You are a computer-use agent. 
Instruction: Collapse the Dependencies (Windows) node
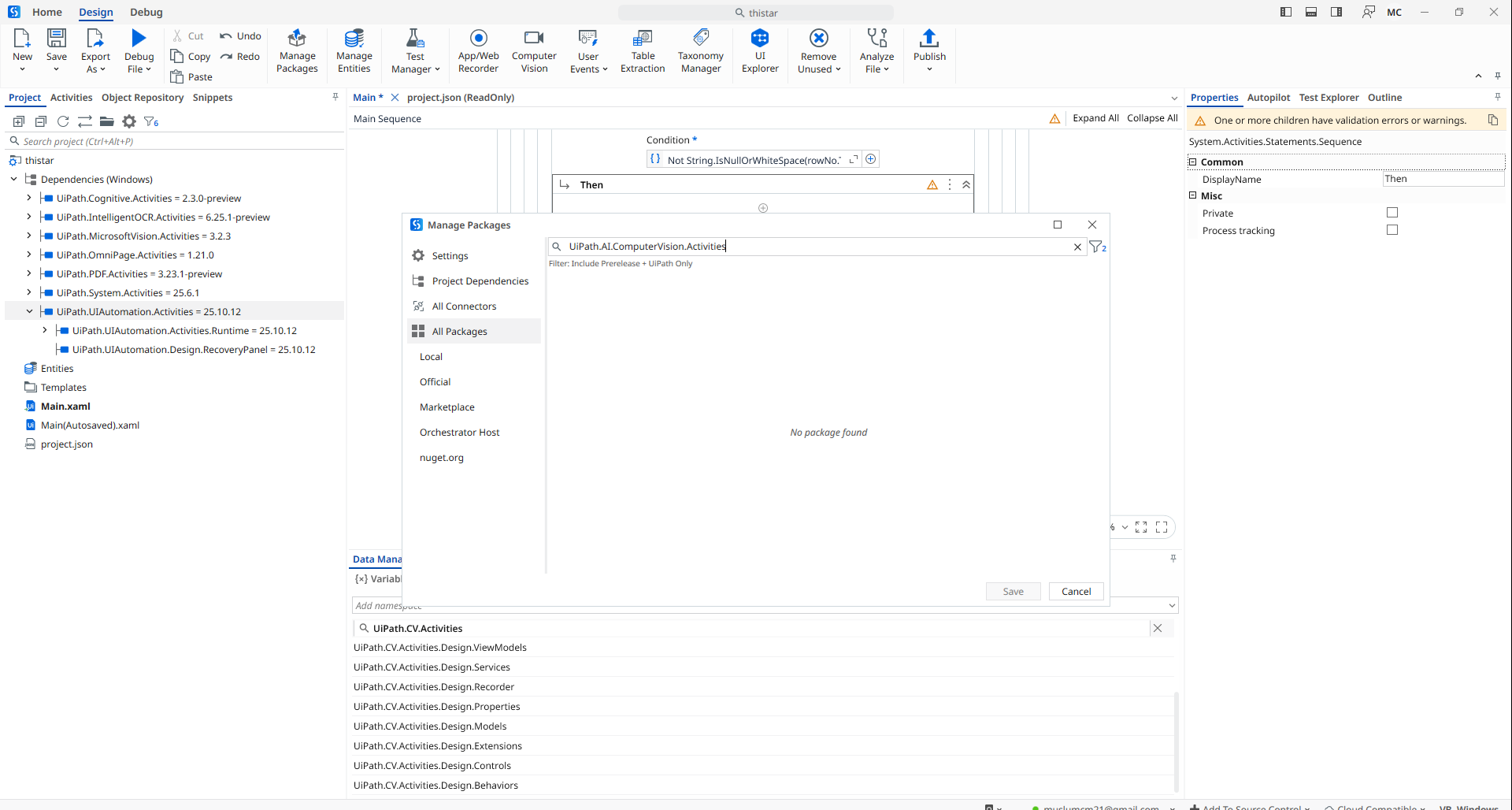pyautogui.click(x=13, y=179)
